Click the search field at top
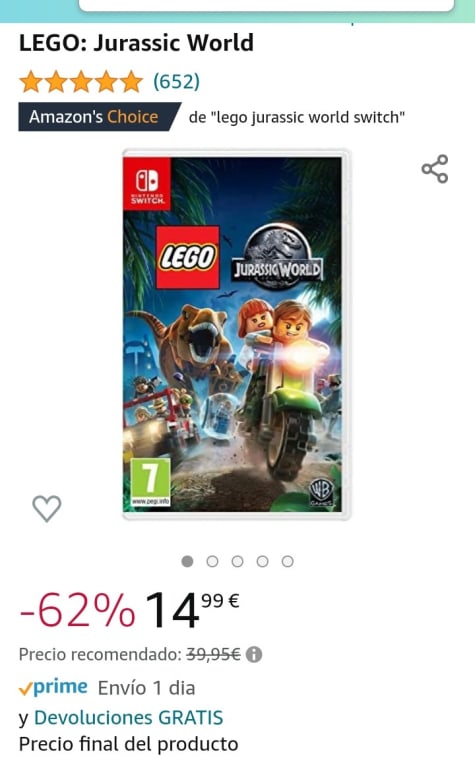 click(267, 5)
